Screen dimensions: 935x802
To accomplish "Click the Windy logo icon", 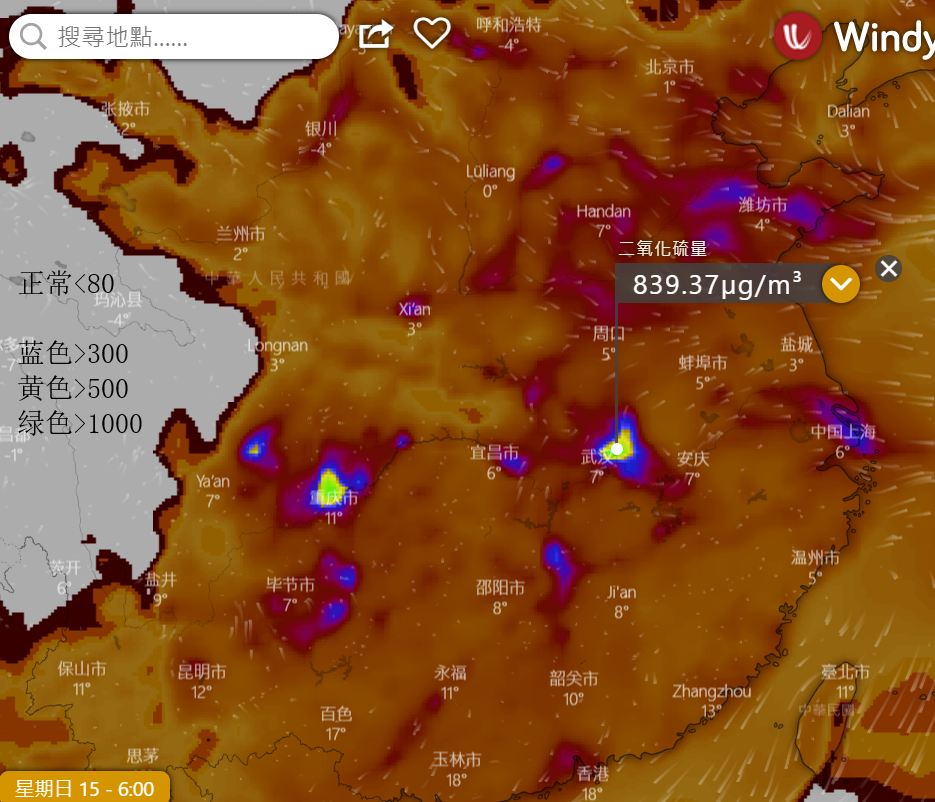I will click(797, 37).
